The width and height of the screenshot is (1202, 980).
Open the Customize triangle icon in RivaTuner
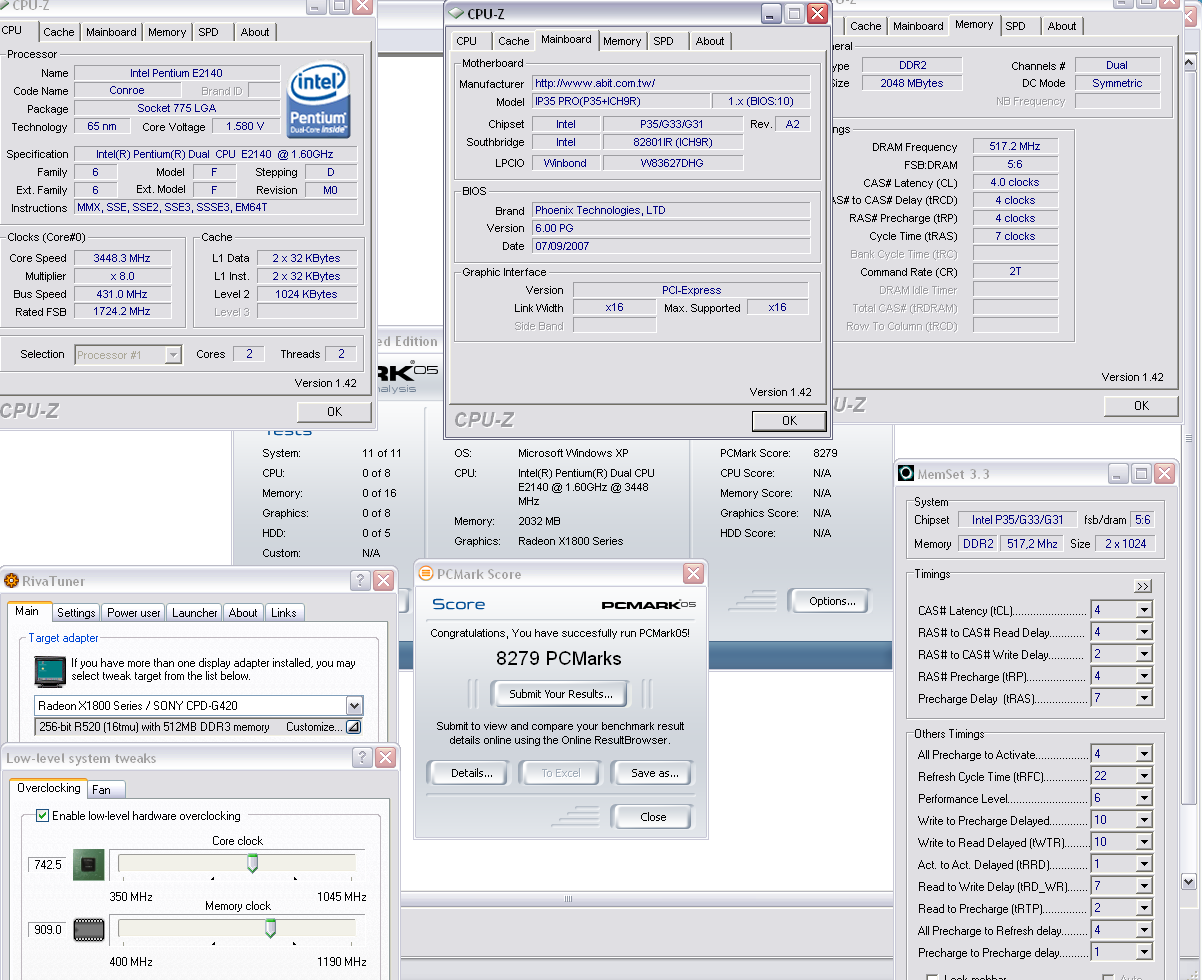352,727
